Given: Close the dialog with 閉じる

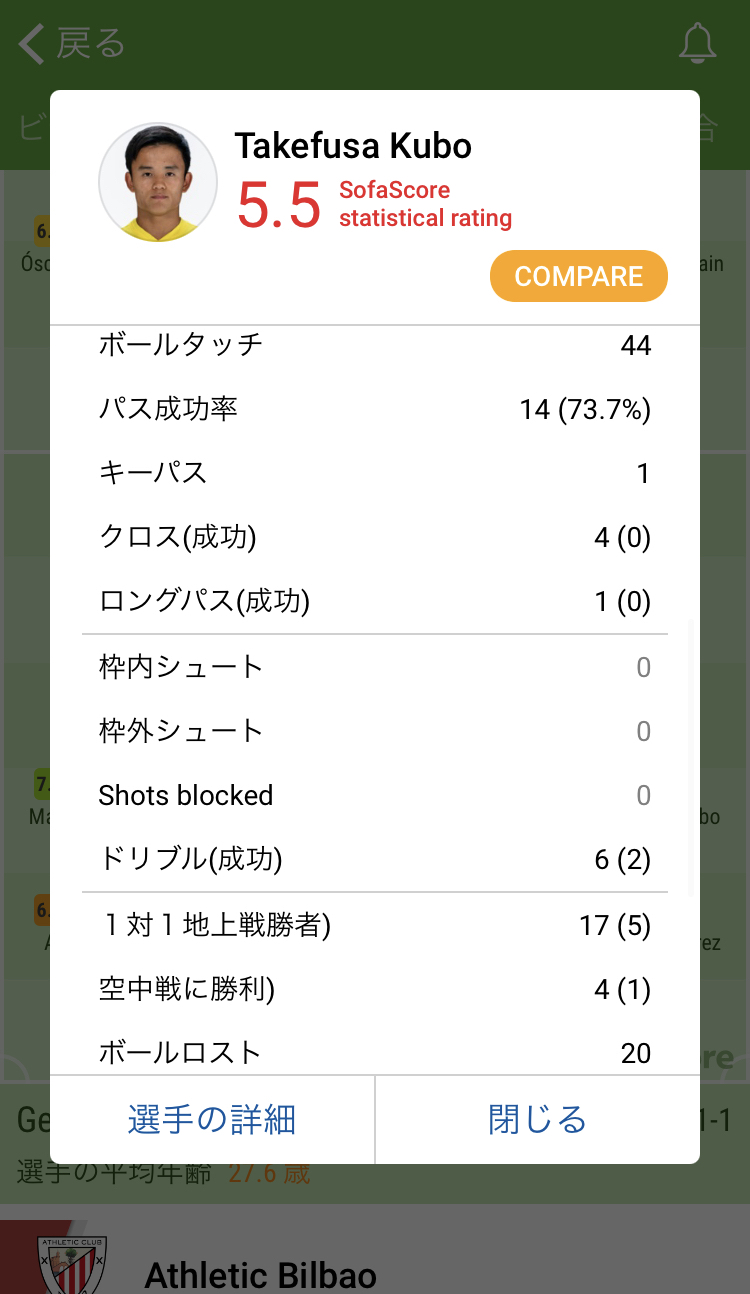Looking at the screenshot, I should [x=537, y=1119].
